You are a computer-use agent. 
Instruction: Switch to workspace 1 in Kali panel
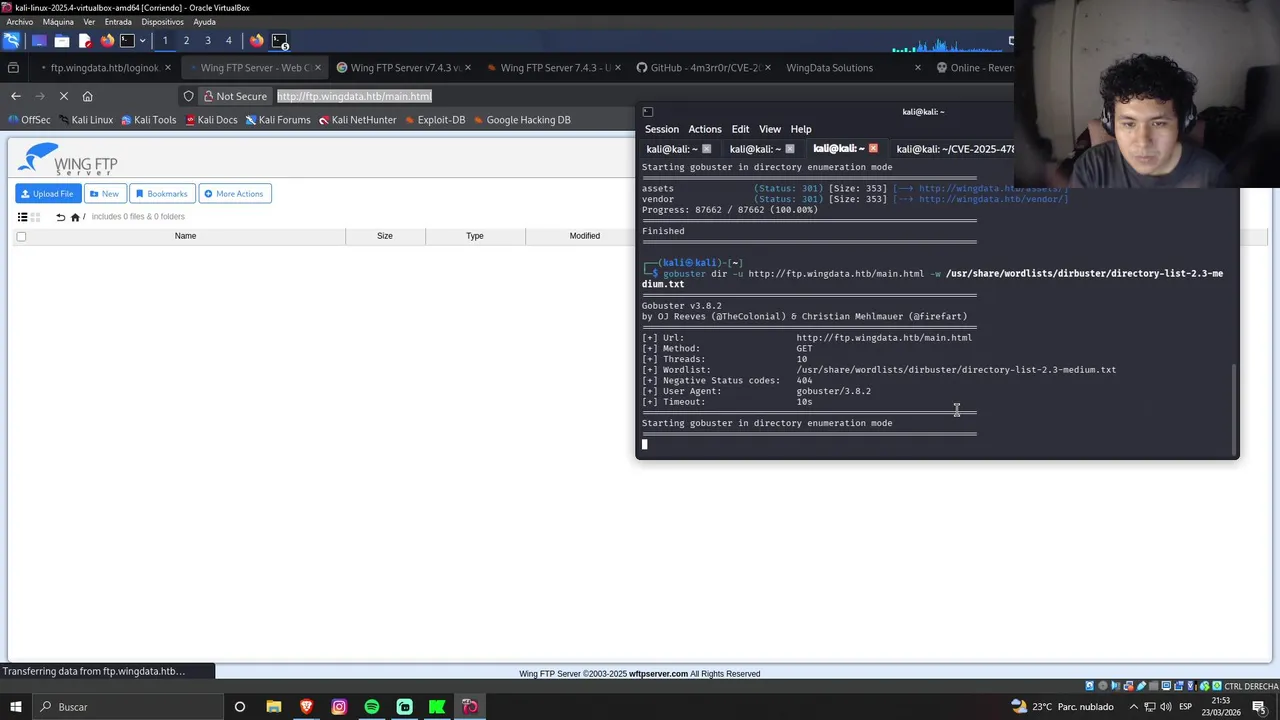165,41
